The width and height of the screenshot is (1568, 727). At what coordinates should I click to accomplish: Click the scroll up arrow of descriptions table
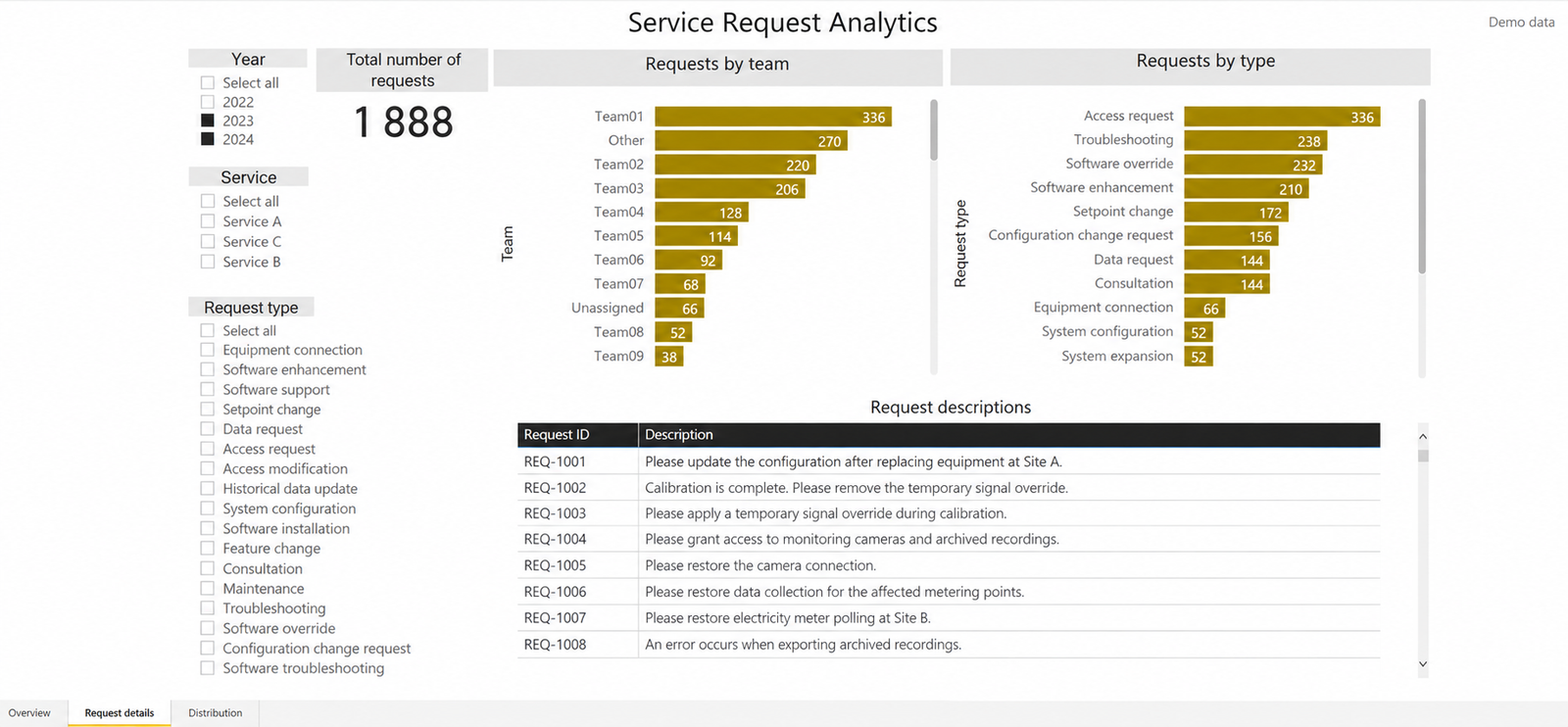point(1423,436)
